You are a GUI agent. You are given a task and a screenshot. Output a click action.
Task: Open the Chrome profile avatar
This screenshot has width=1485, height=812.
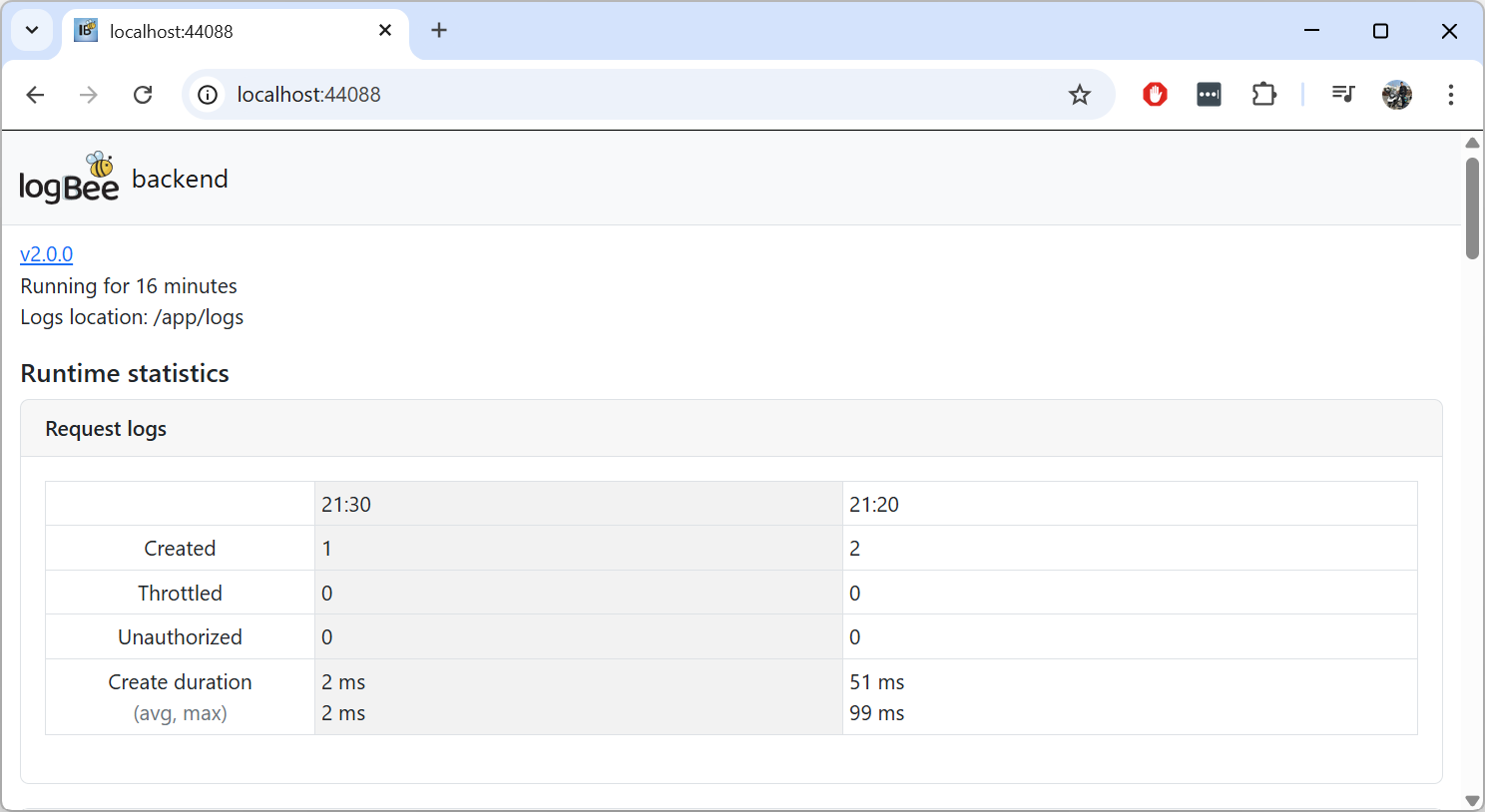pos(1396,95)
